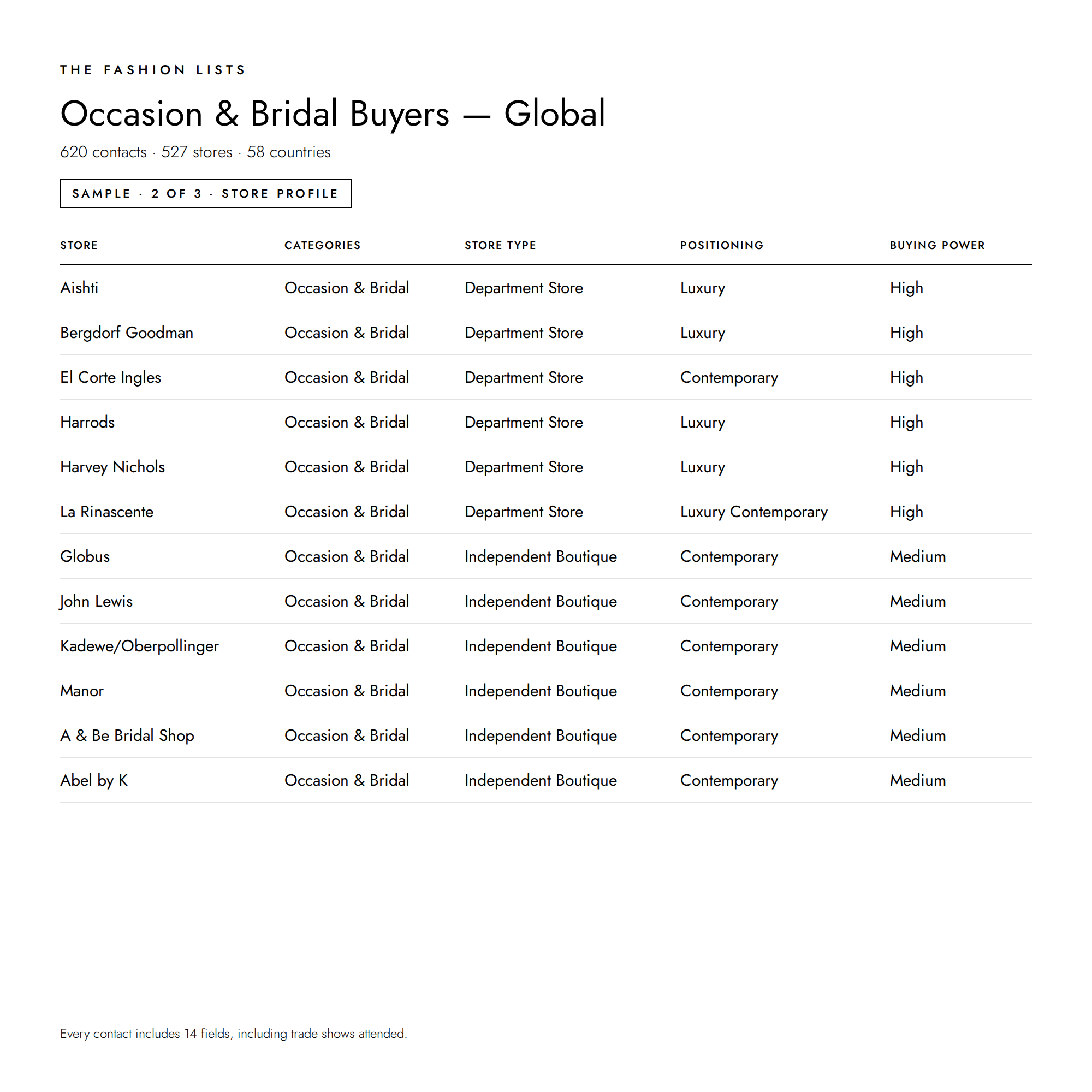Click 'Contemporary' in the El Corte Ingles row
Screen dimensions: 1092x1092
click(729, 378)
